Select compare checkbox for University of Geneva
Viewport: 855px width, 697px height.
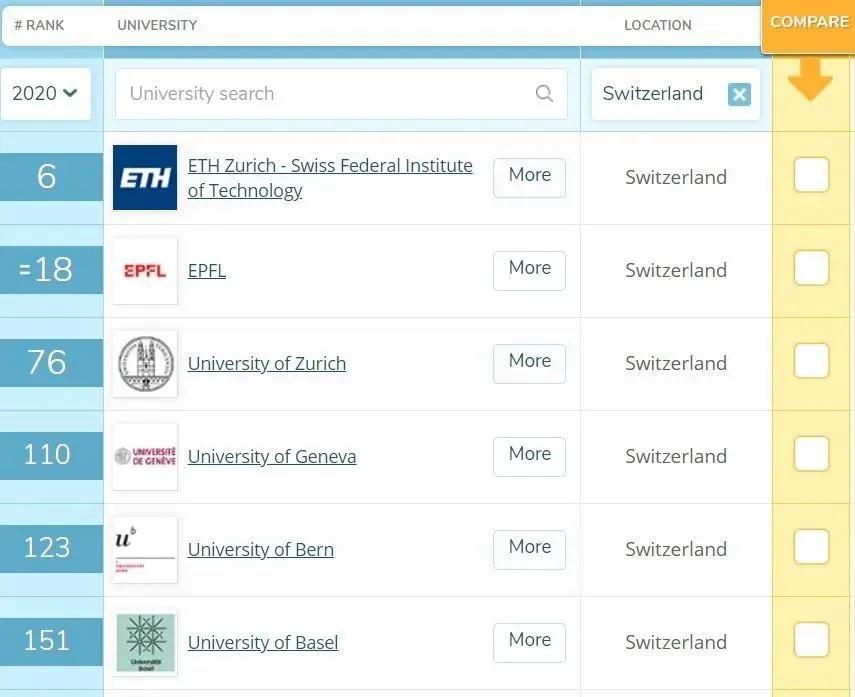pos(811,455)
